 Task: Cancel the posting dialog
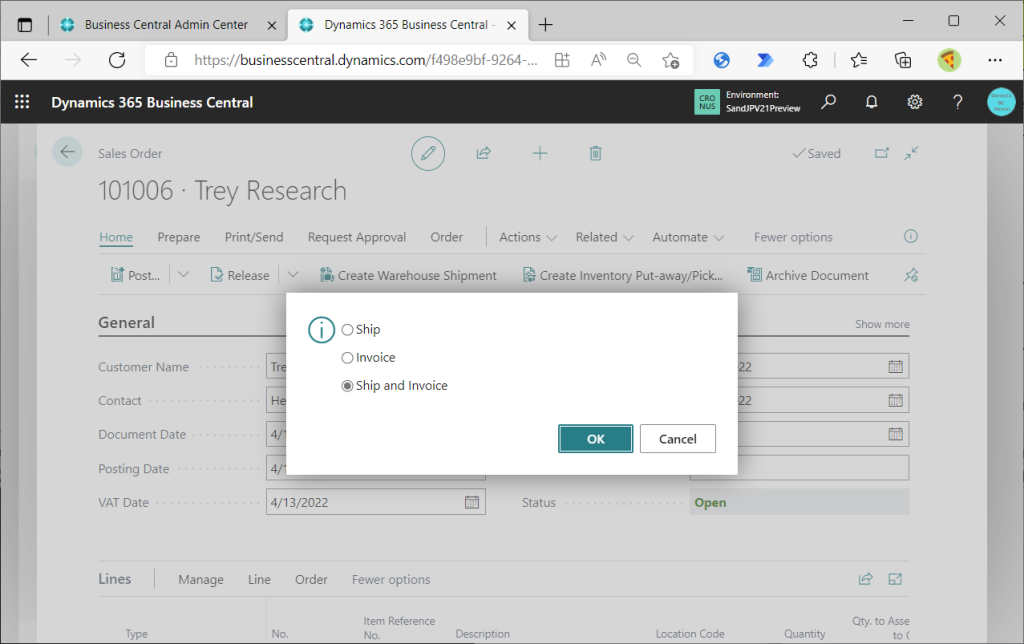[x=677, y=439]
